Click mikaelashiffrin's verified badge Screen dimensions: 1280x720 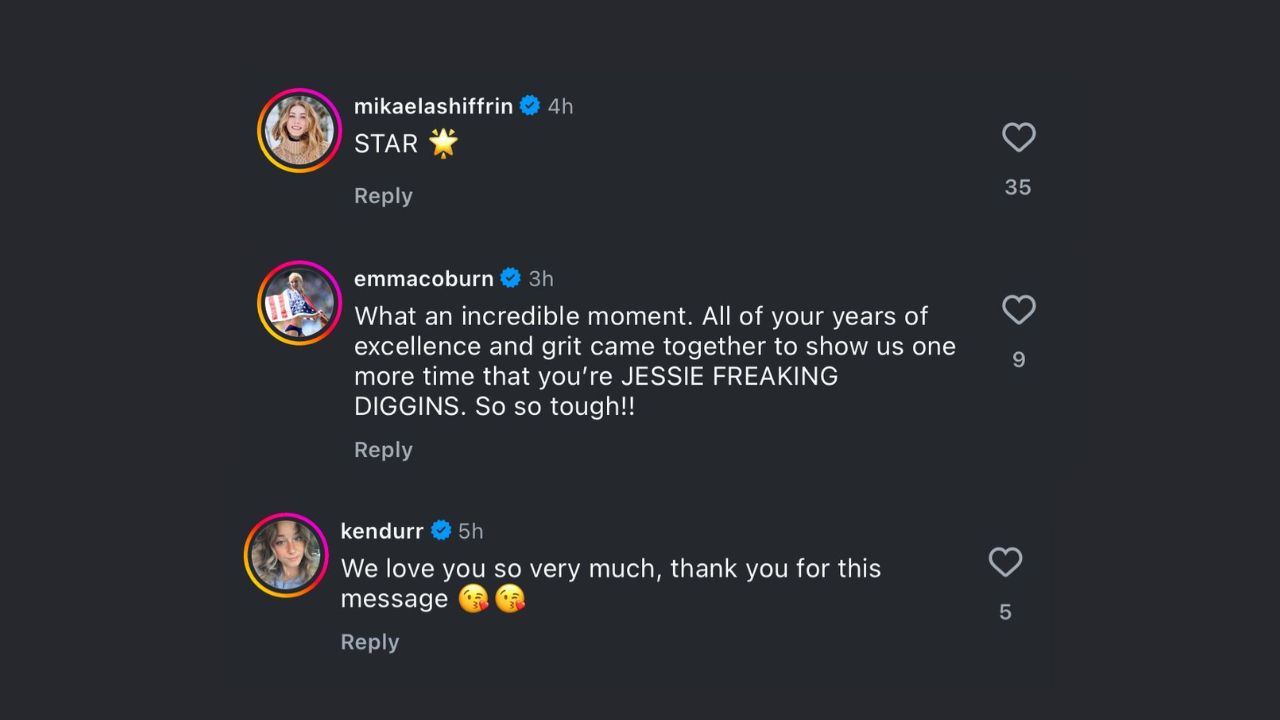coord(530,106)
